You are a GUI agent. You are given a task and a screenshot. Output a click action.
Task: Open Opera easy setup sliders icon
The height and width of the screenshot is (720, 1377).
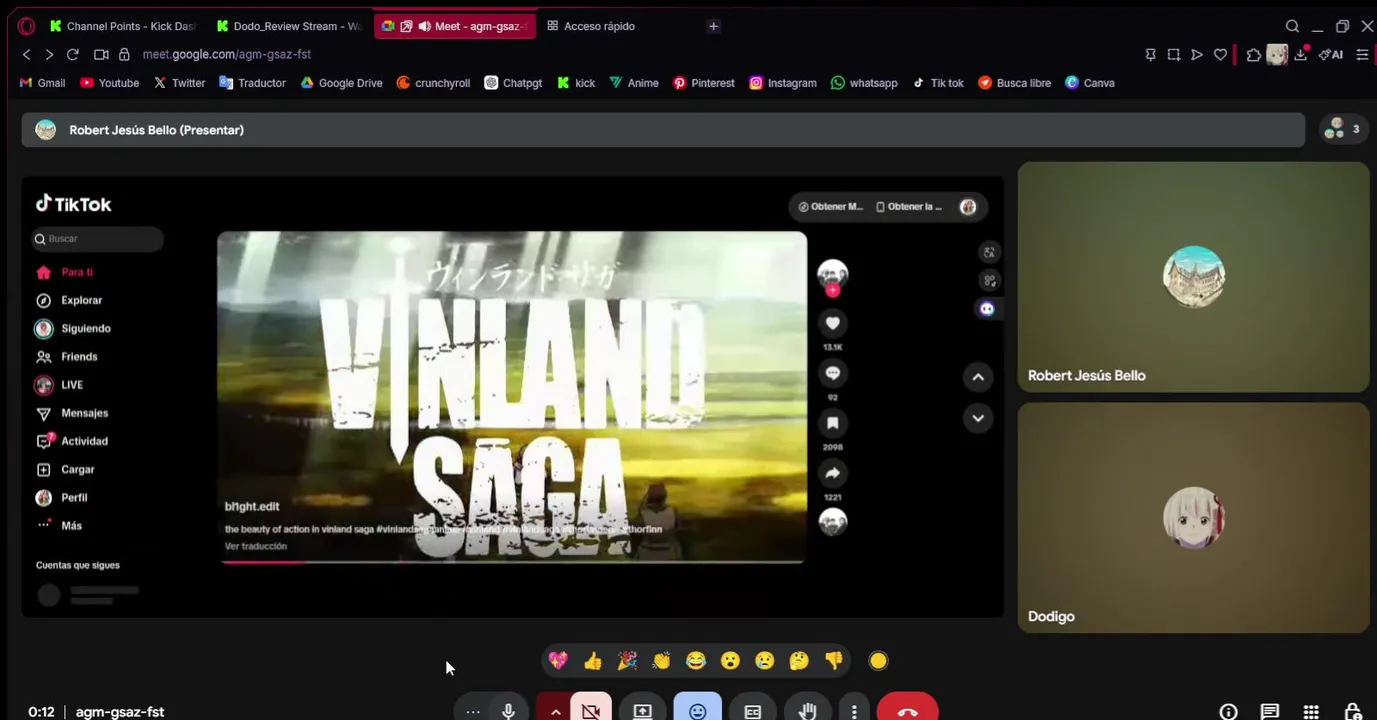point(1362,55)
